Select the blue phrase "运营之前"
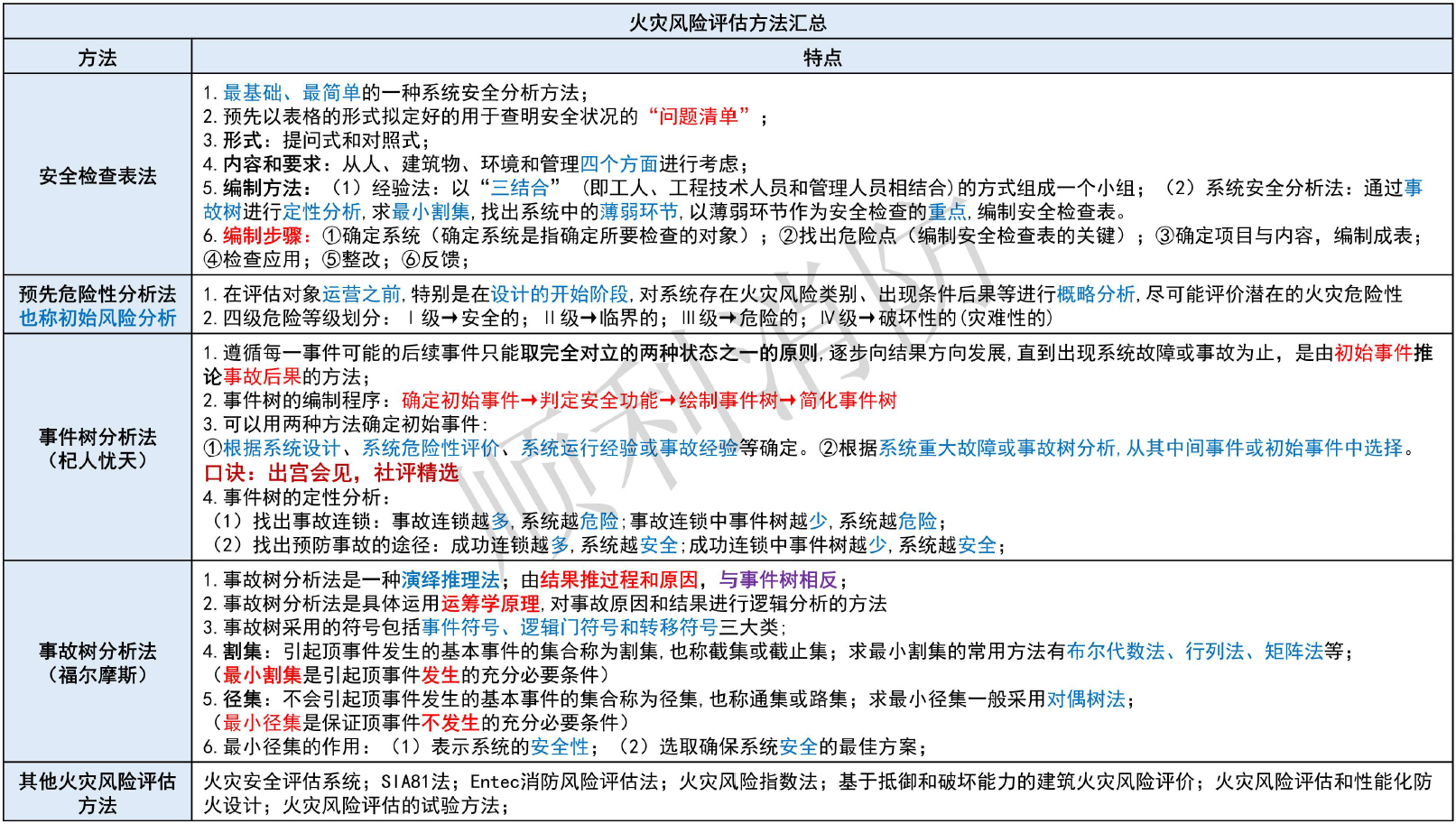 361,294
